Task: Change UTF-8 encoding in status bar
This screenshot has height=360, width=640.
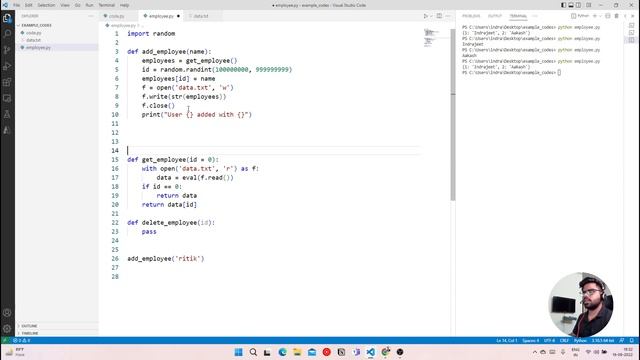Action: [549, 340]
